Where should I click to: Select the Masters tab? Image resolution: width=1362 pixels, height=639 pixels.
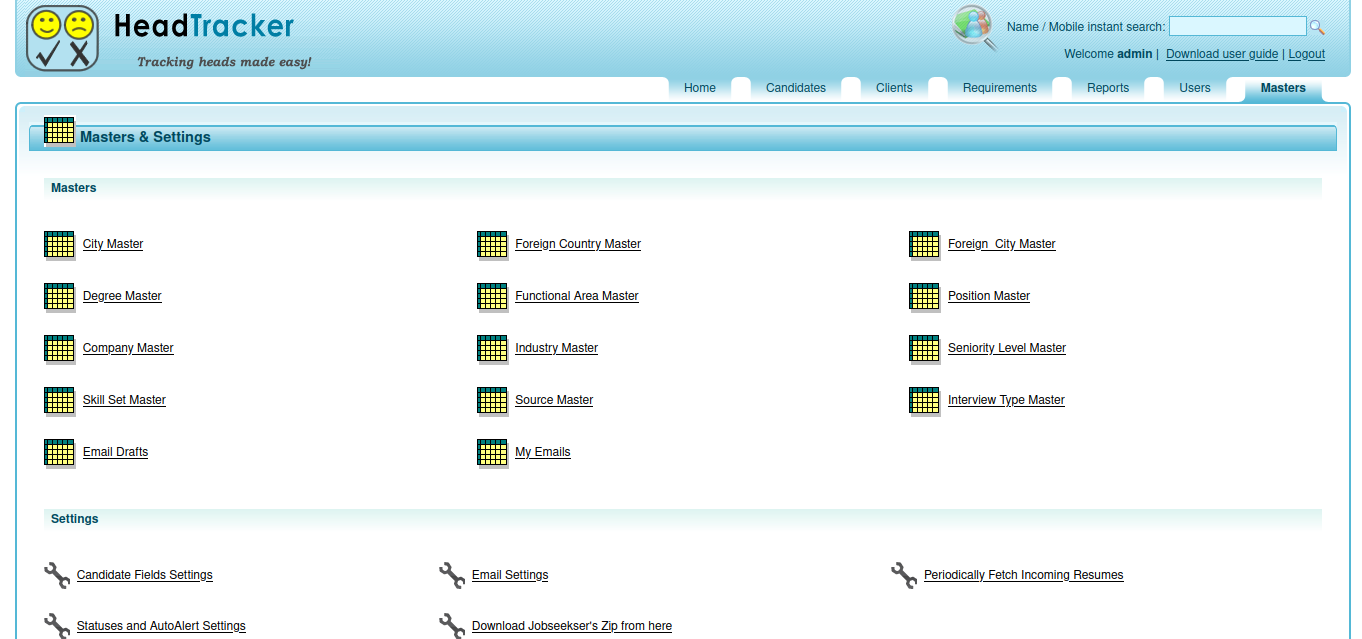pyautogui.click(x=1283, y=88)
